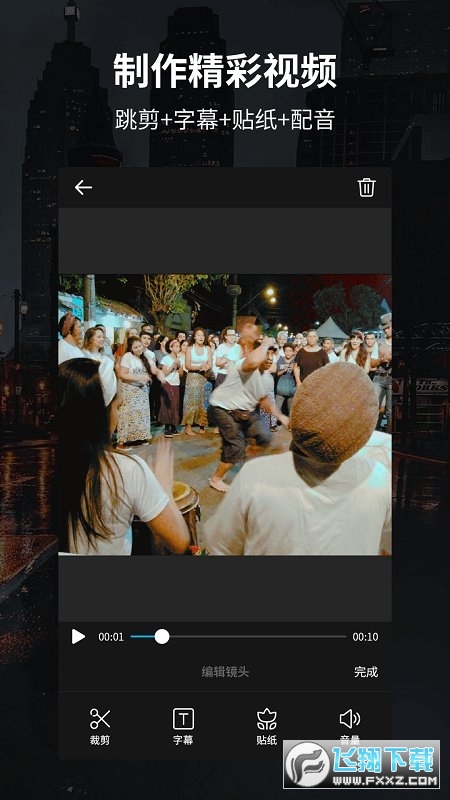
Task: Open the 字幕 subtitle tool icon
Action: (183, 719)
